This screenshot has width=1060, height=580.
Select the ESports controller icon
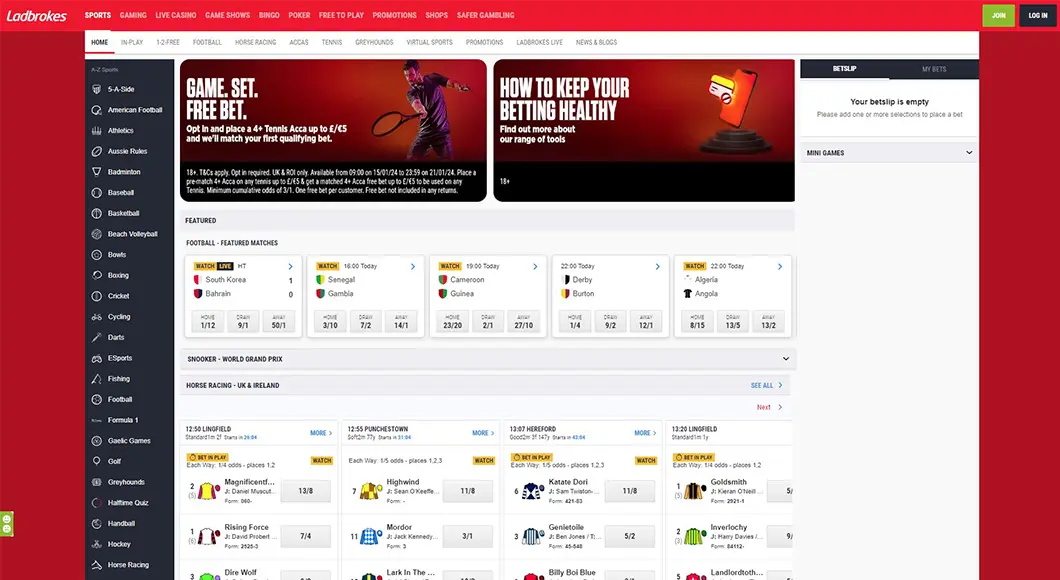pyautogui.click(x=97, y=358)
